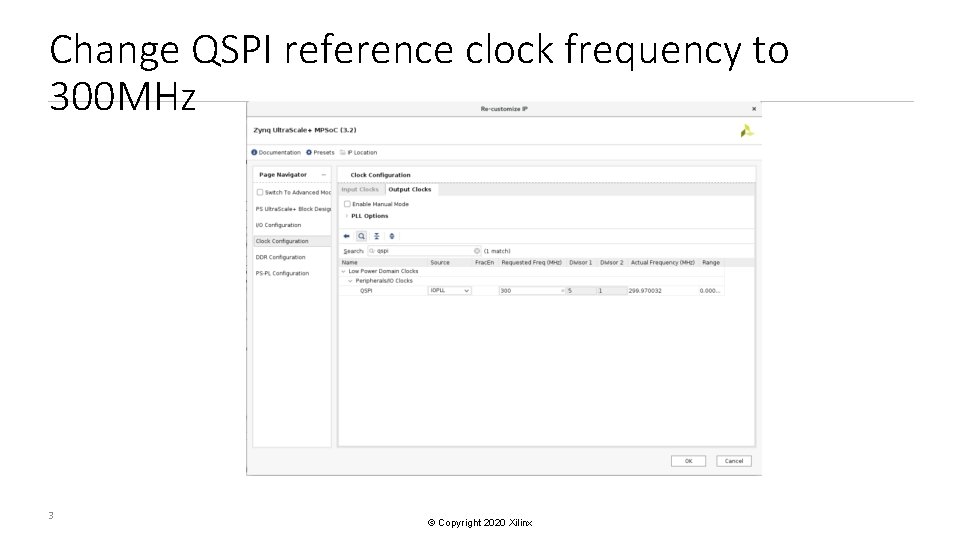Open DDR Configuration page
960x540 pixels.
tap(280, 258)
